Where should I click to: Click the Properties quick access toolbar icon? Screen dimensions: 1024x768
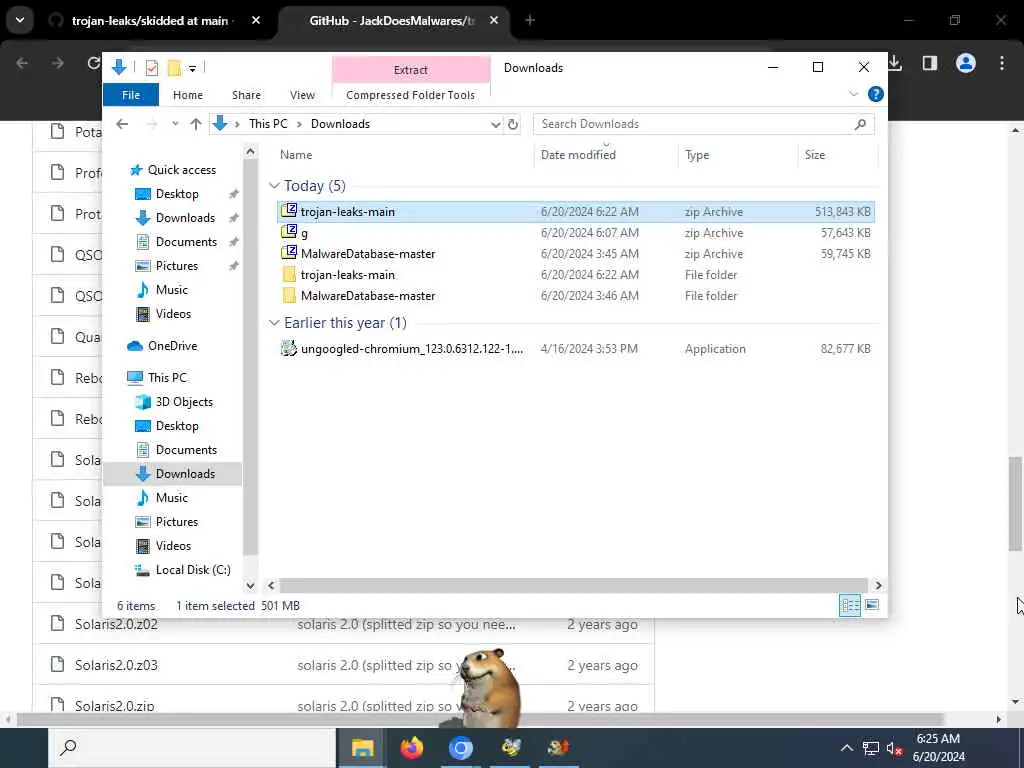[152, 67]
